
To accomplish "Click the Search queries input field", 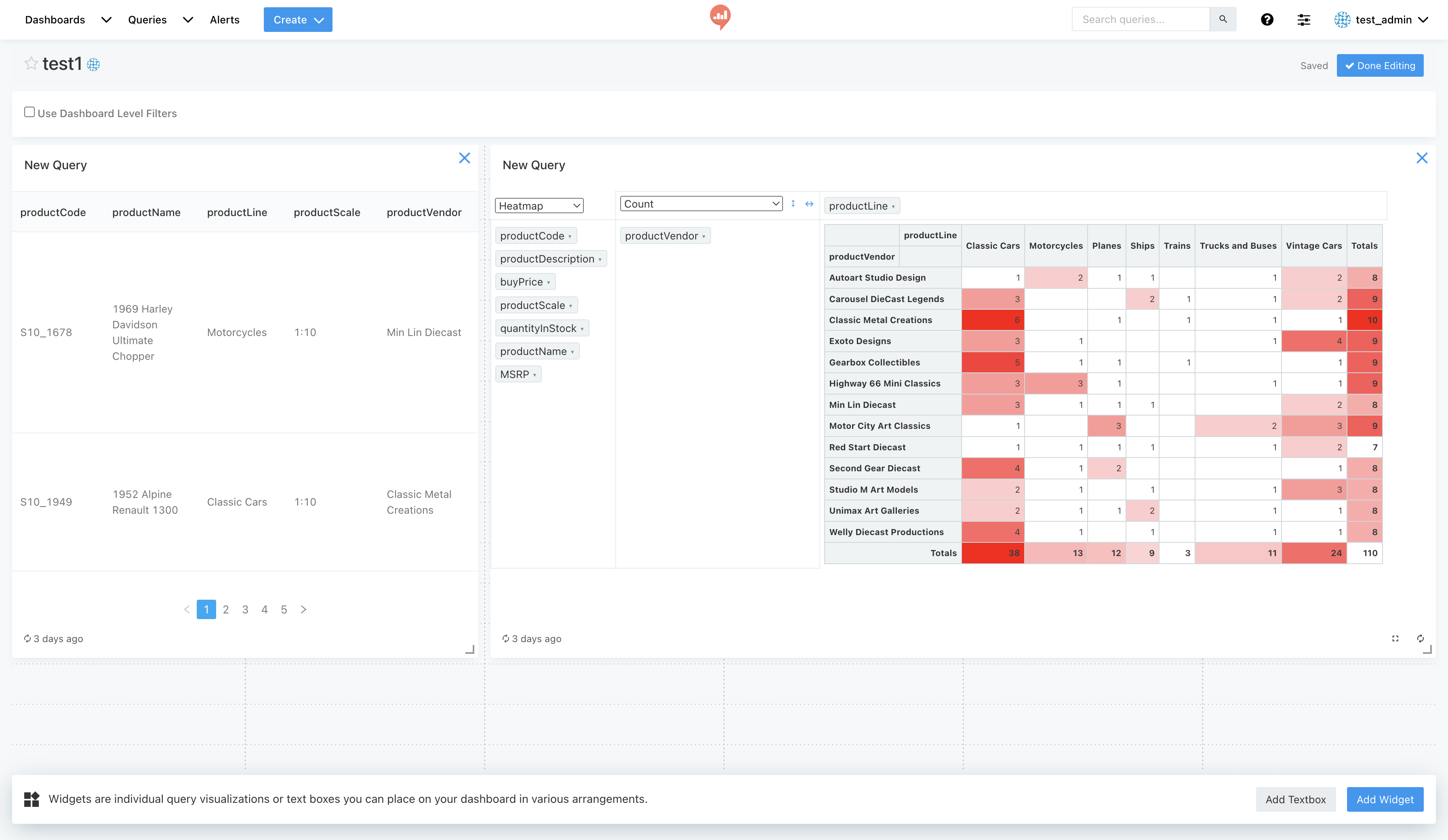I will [1140, 19].
